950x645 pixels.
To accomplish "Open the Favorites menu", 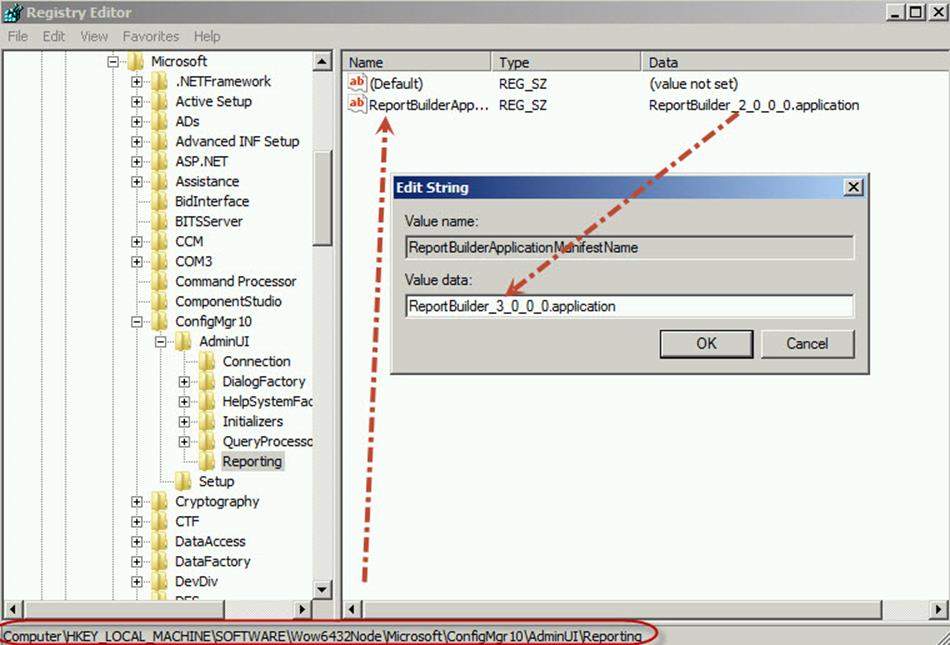I will (151, 36).
